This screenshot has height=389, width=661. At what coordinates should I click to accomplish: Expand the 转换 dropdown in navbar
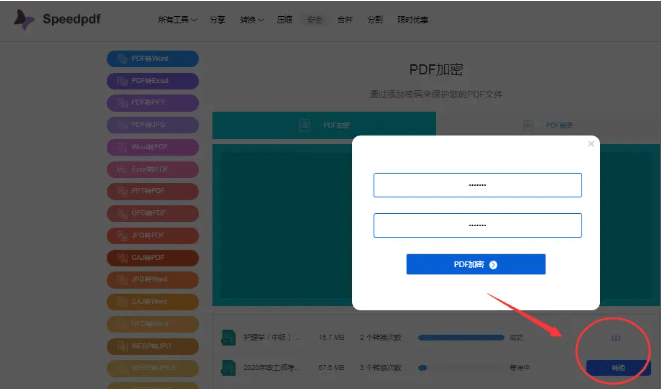[x=252, y=20]
